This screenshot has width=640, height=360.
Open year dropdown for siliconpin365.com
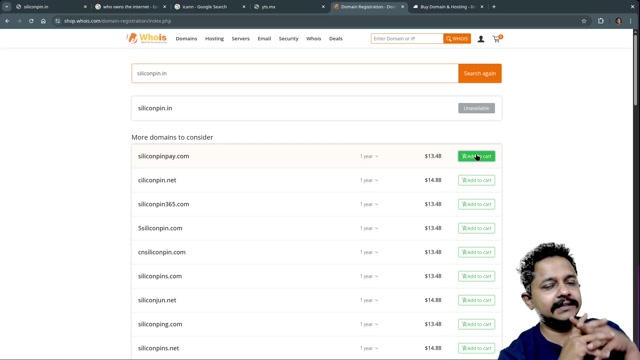(x=369, y=204)
